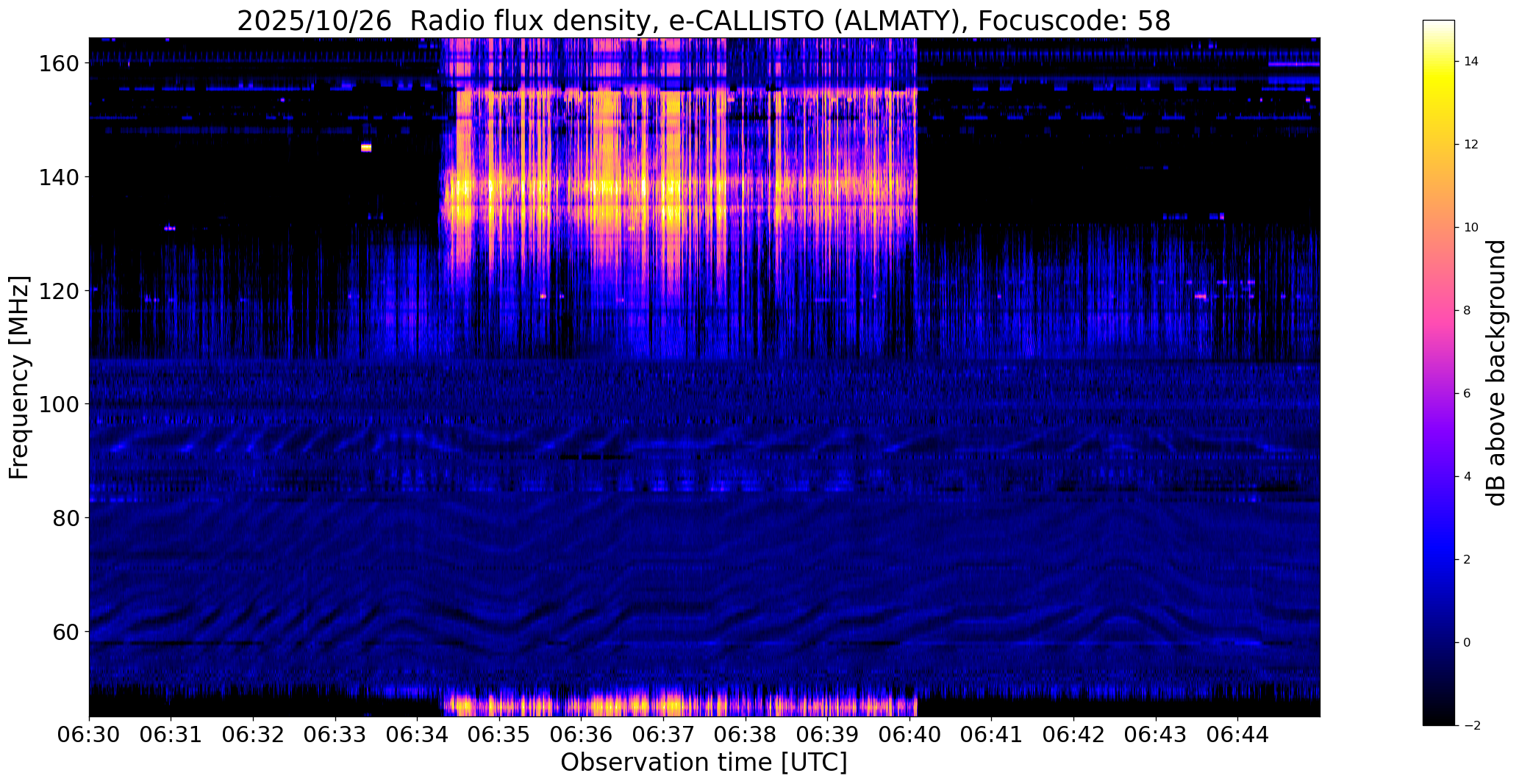Click the 06:44 time tick label
Screen dimensions: 1519x784
tap(1238, 733)
